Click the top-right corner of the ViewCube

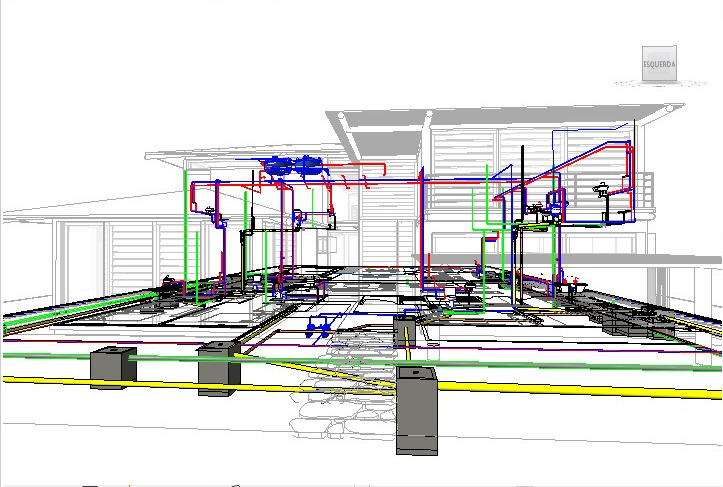pos(675,48)
